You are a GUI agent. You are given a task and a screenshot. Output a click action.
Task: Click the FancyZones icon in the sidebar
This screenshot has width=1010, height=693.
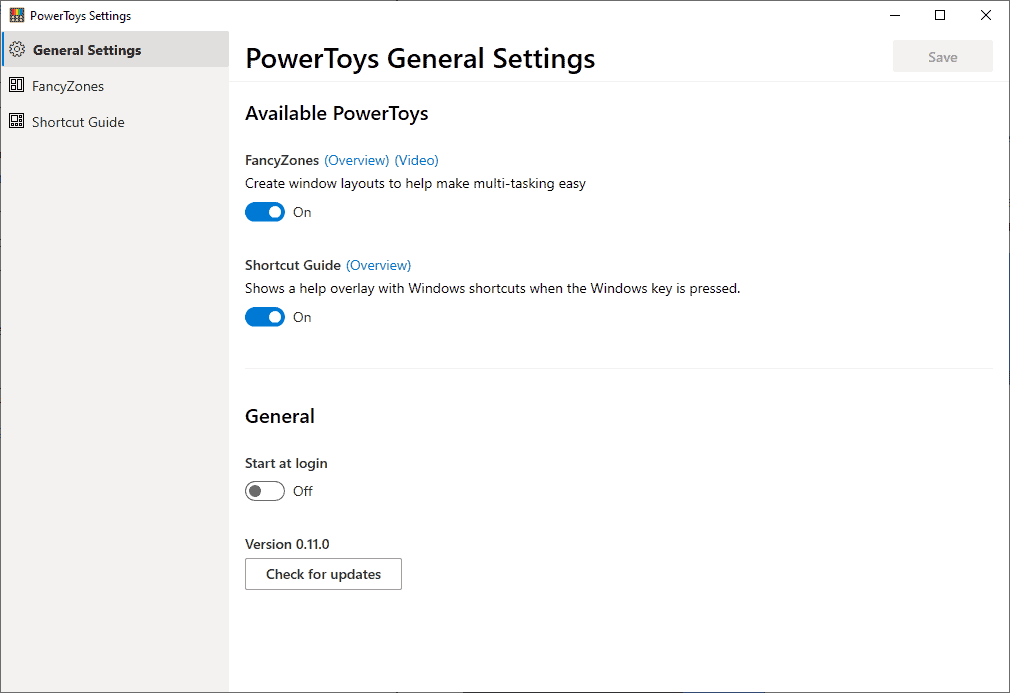[16, 85]
